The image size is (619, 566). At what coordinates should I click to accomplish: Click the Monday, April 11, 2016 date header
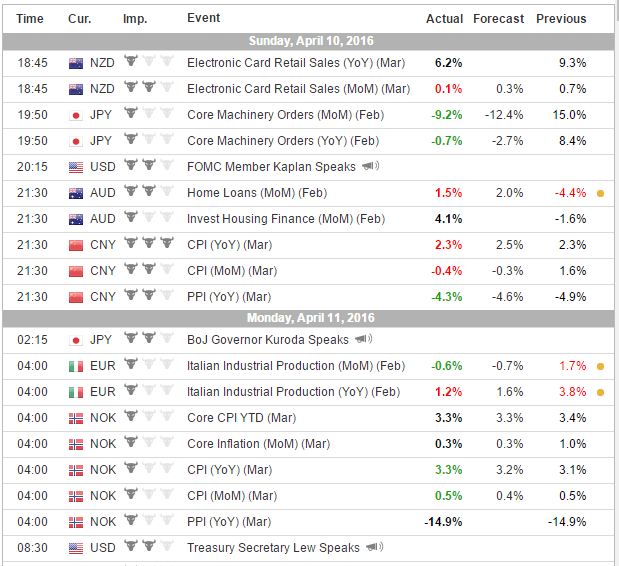(309, 318)
